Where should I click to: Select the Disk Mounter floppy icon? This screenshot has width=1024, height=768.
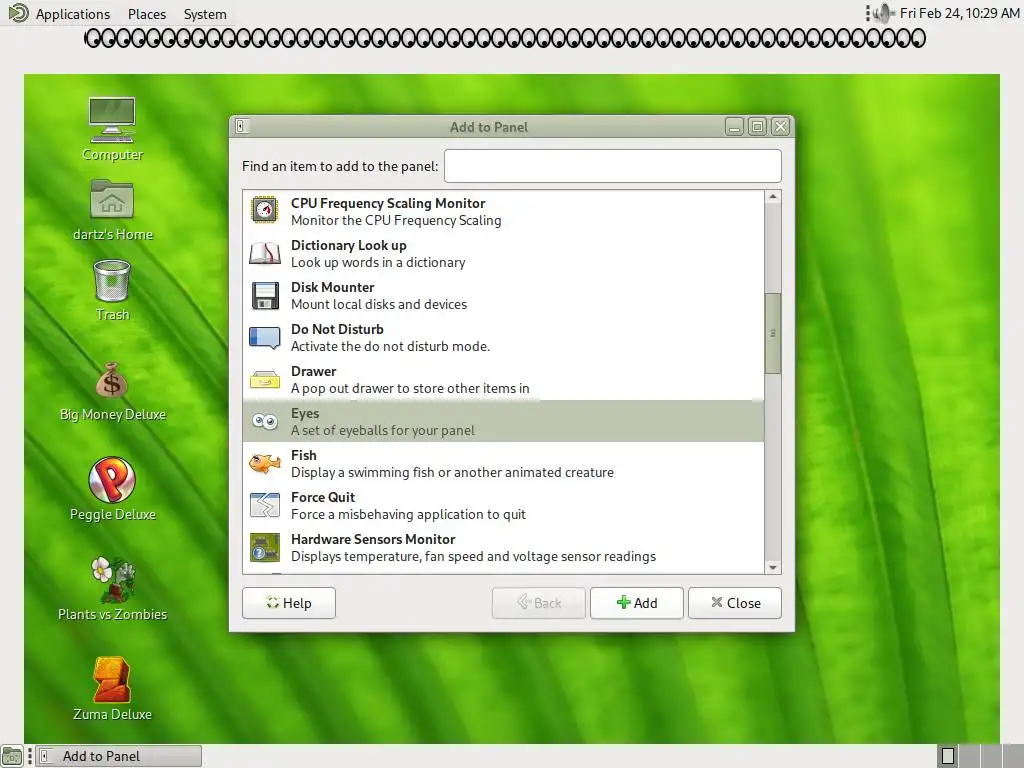coord(264,295)
